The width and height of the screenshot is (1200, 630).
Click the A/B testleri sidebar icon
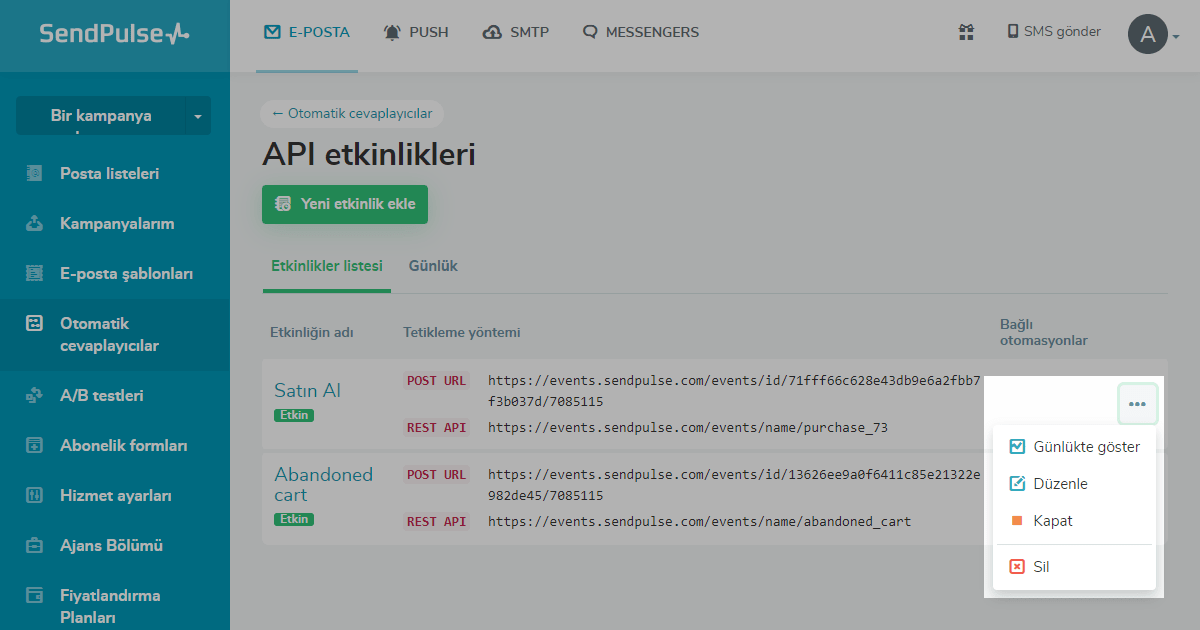coord(35,395)
